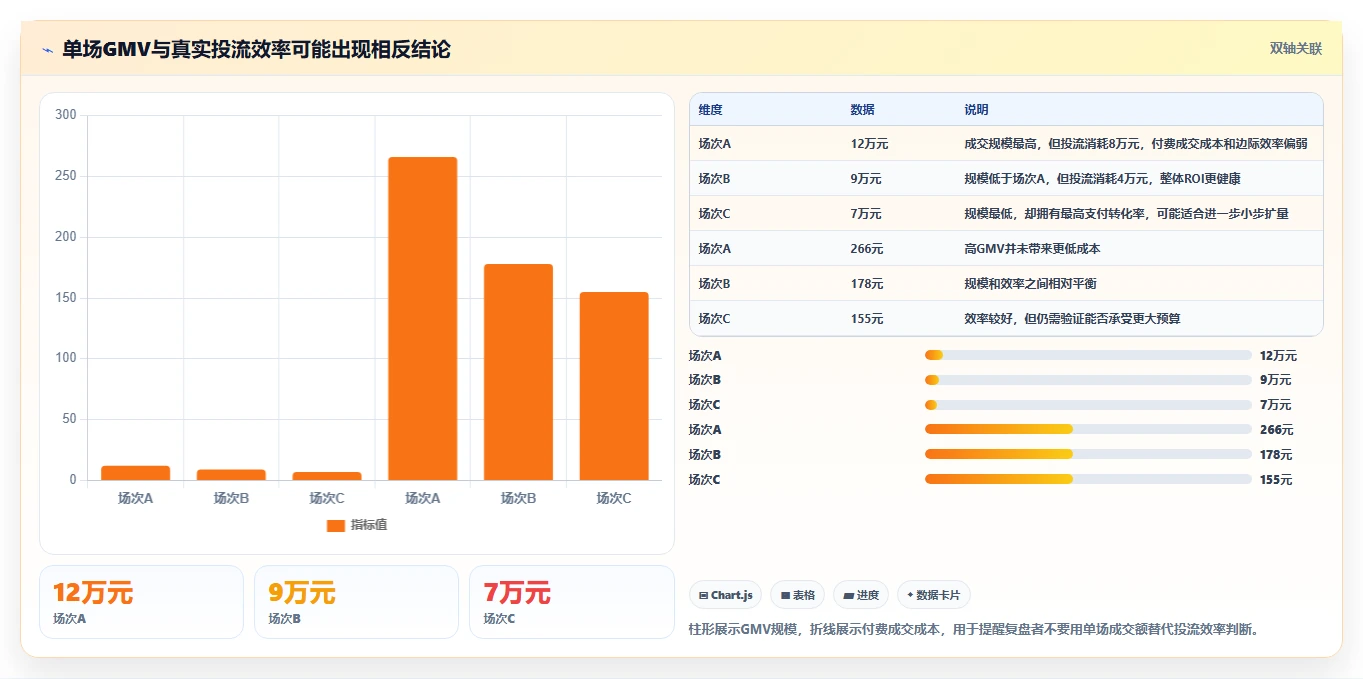Click the card title 单场GMV与真实投流效率
This screenshot has height=679, width=1363.
tap(256, 49)
